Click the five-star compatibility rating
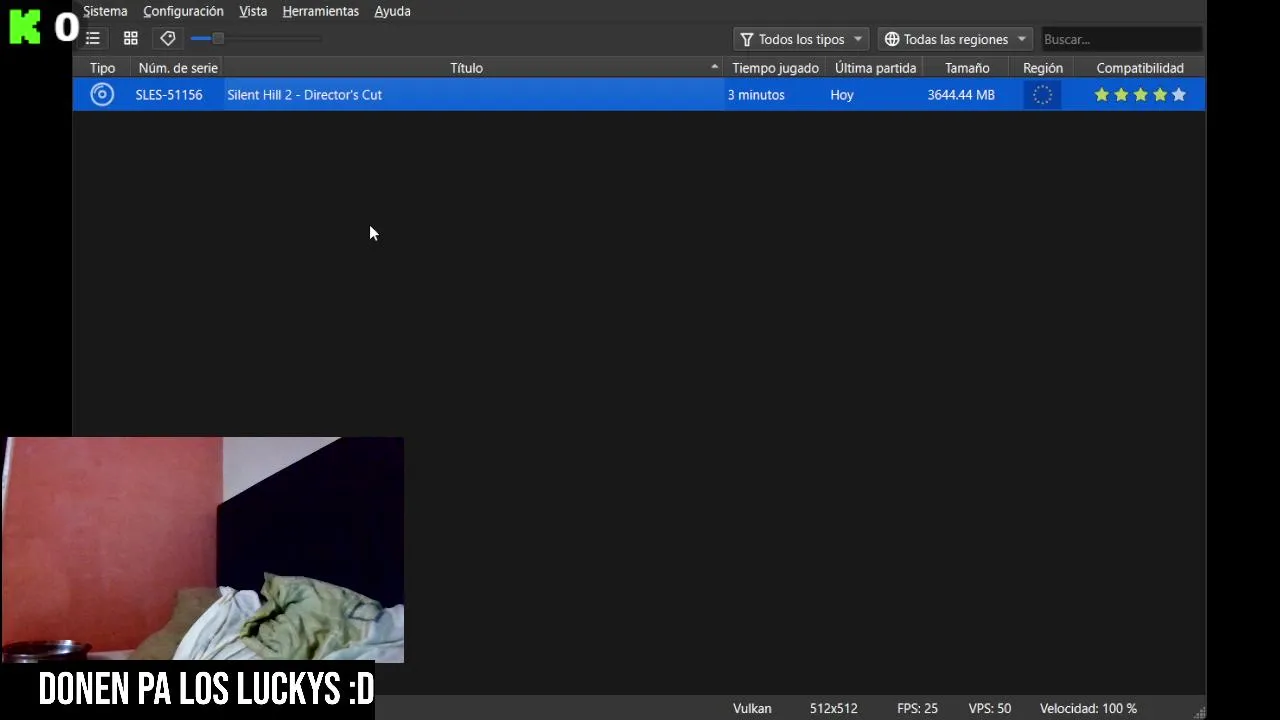Screen dimensions: 1280x720 pos(1140,95)
